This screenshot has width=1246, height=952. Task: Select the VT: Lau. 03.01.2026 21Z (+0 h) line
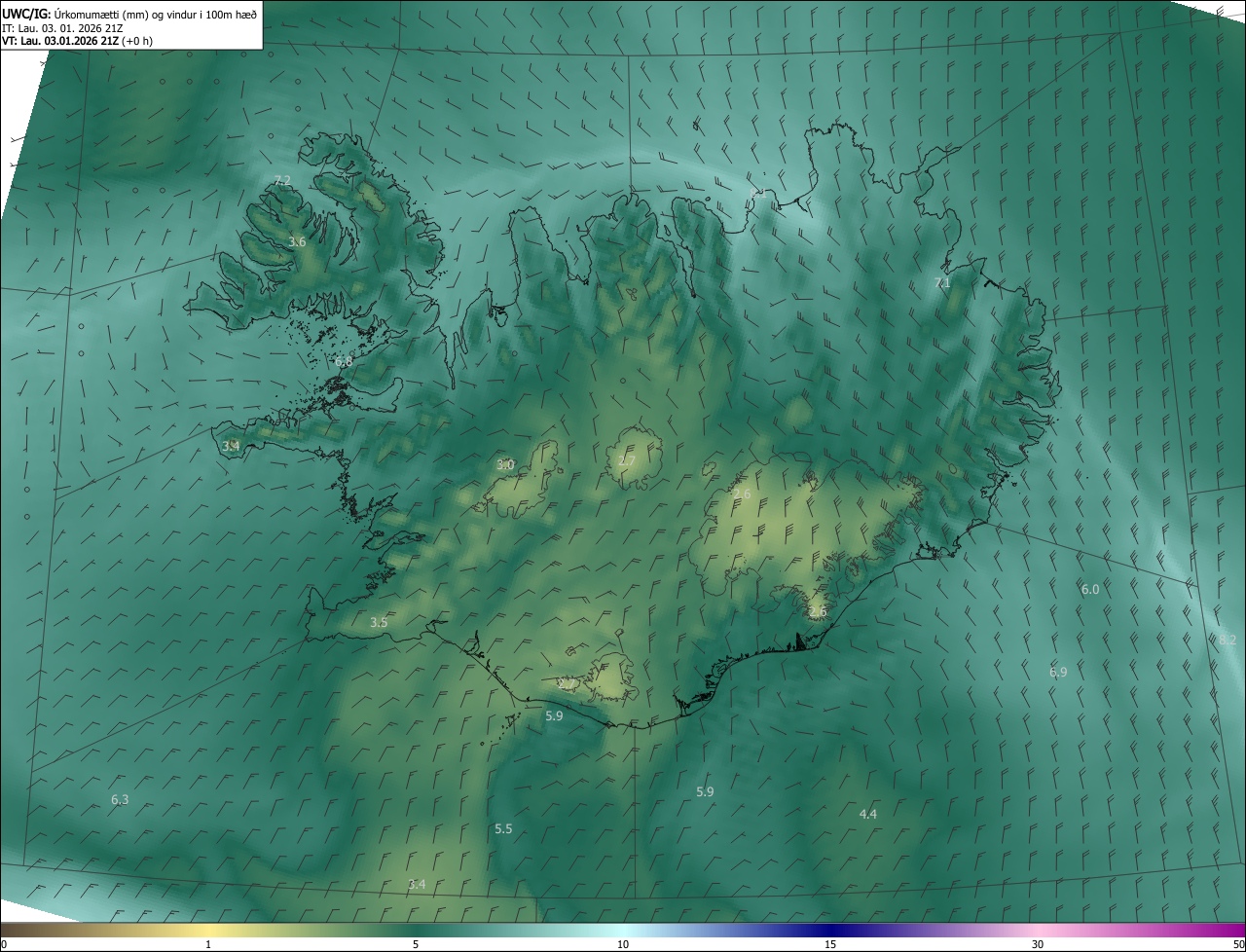click(x=78, y=41)
